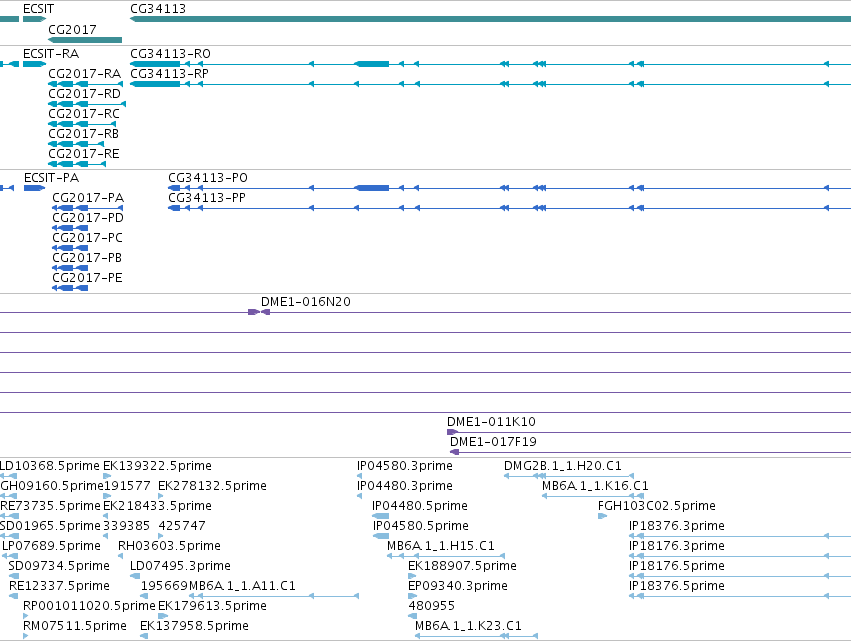Open the CG34113-RP transcript label

169,73
